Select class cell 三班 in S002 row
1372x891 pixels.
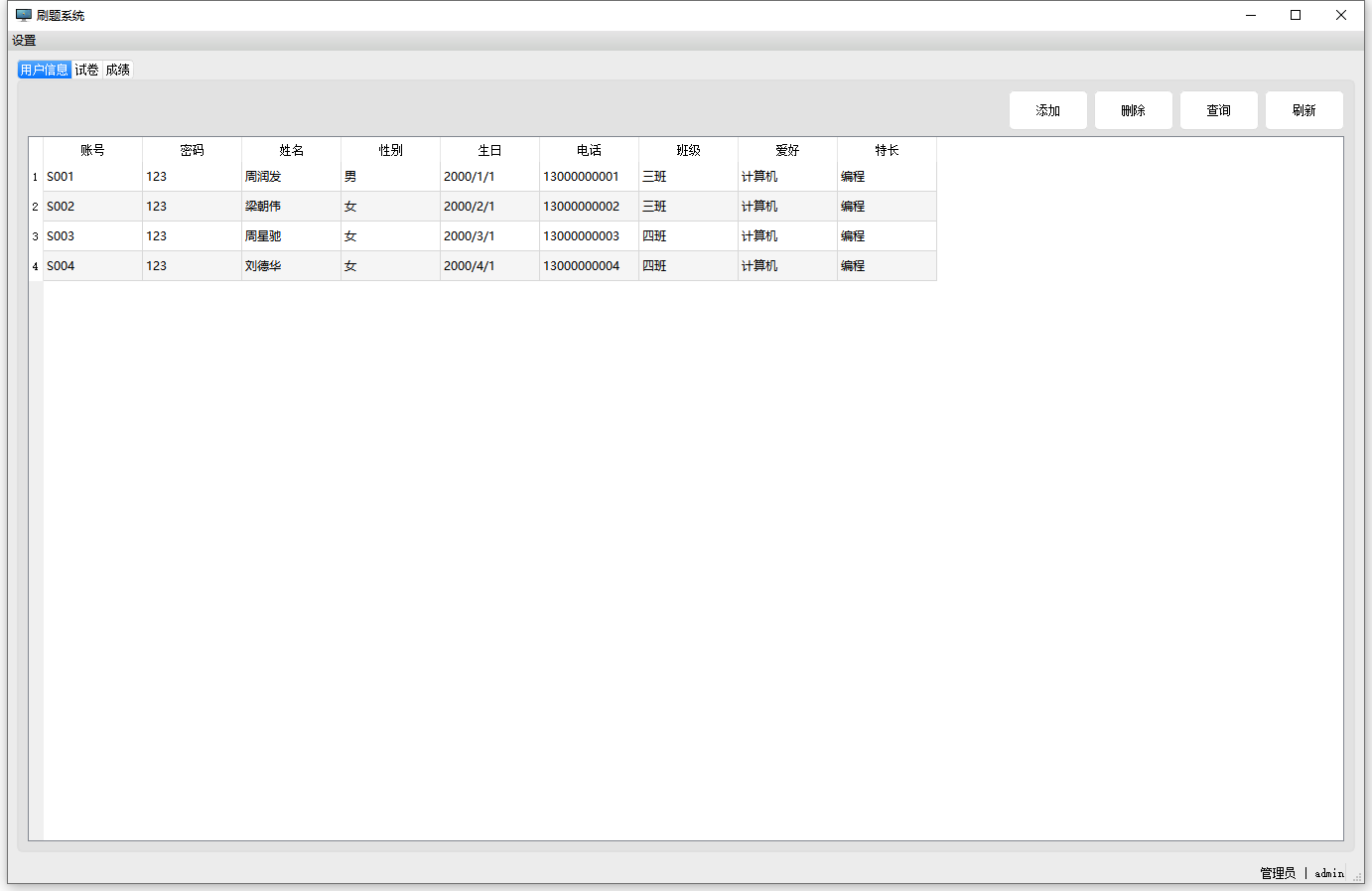point(688,207)
